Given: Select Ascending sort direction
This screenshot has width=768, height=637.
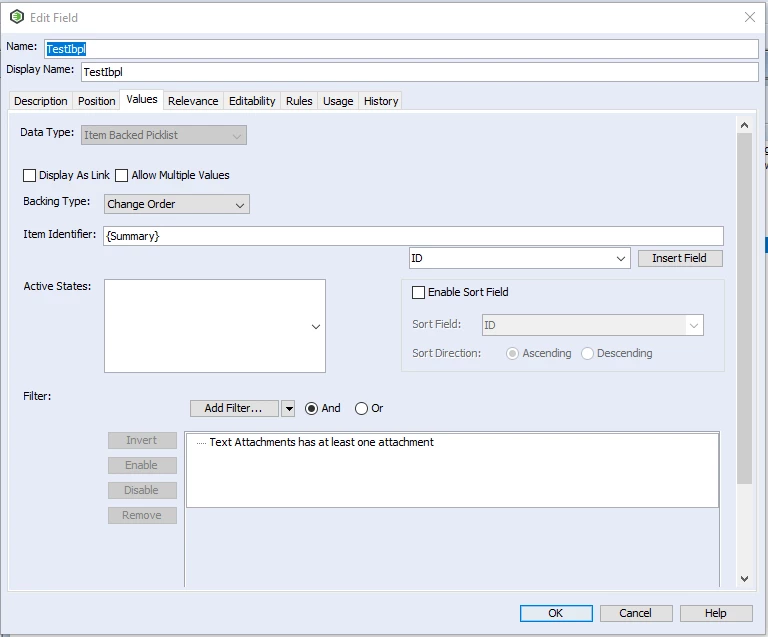Looking at the screenshot, I should pos(512,354).
